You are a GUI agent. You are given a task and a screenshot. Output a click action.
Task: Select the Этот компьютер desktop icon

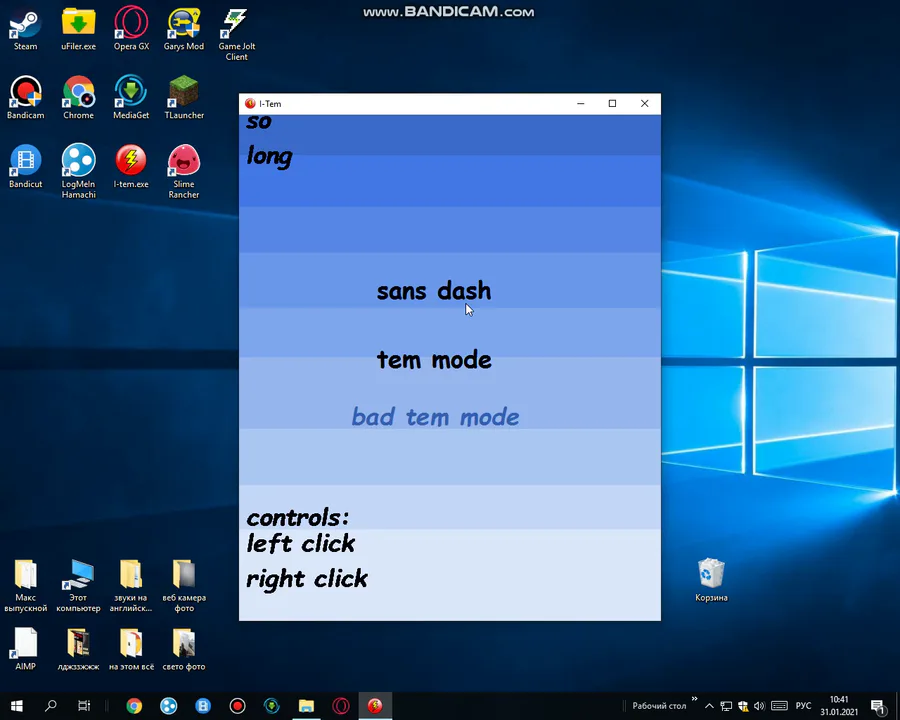click(x=78, y=585)
